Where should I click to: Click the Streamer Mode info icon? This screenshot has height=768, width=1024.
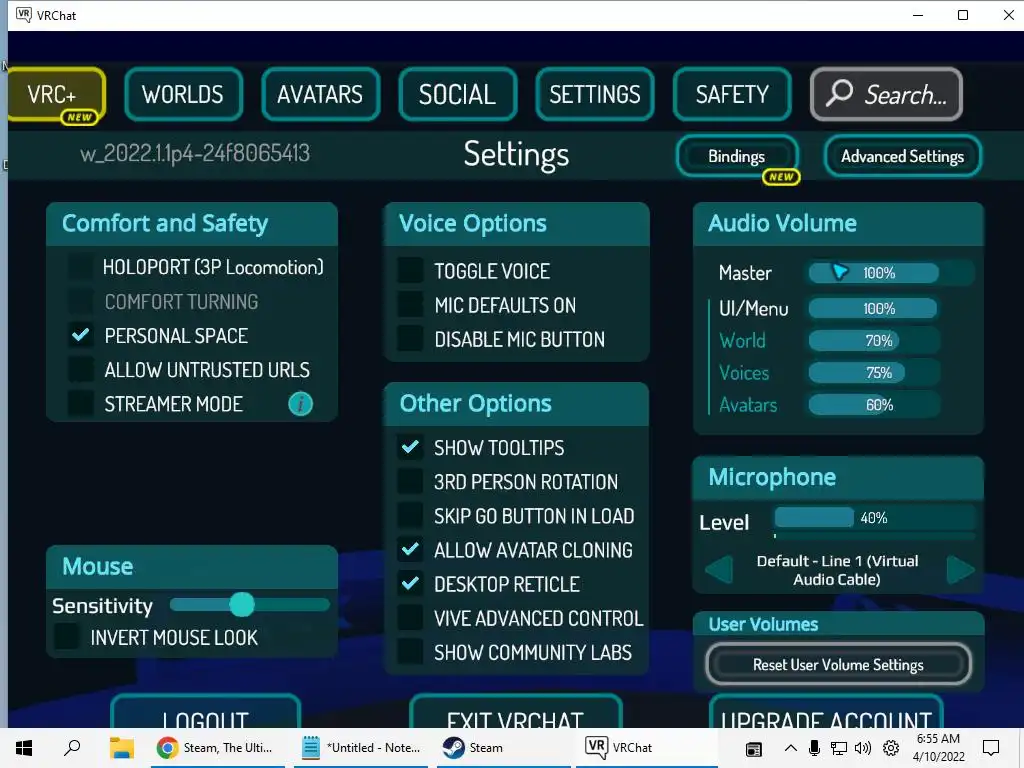(x=300, y=404)
